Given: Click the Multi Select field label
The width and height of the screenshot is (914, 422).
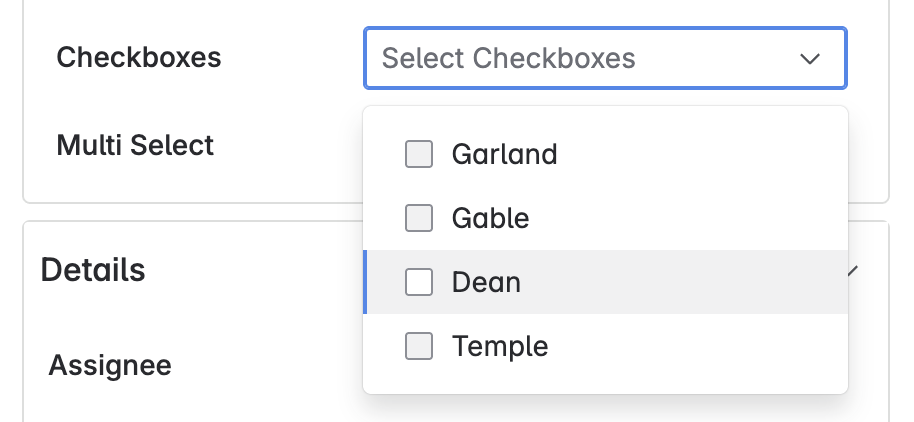Looking at the screenshot, I should [x=135, y=145].
